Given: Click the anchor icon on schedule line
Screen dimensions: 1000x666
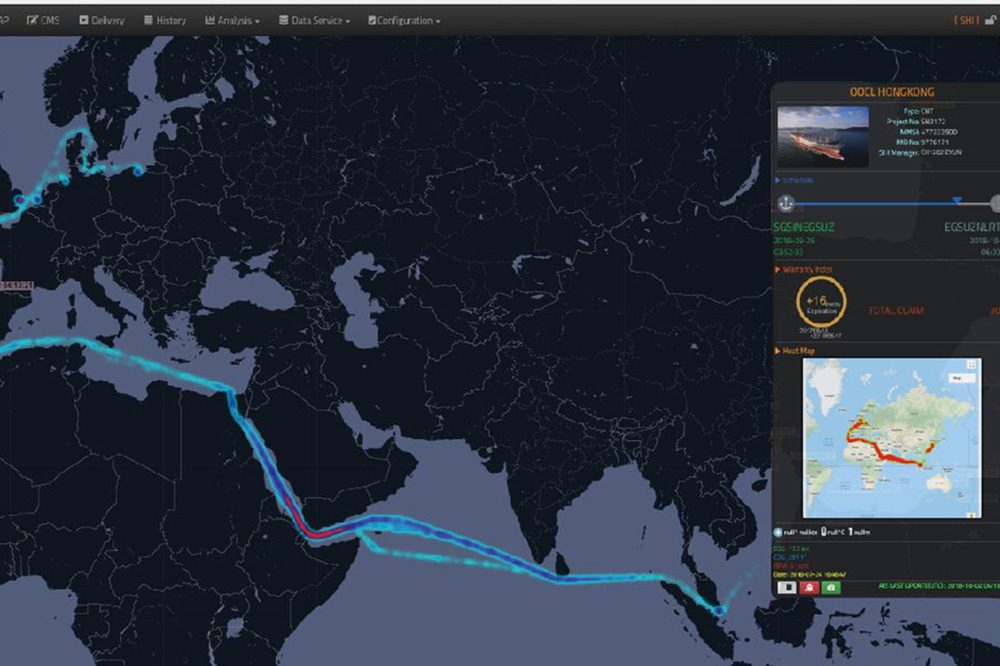Looking at the screenshot, I should (786, 204).
